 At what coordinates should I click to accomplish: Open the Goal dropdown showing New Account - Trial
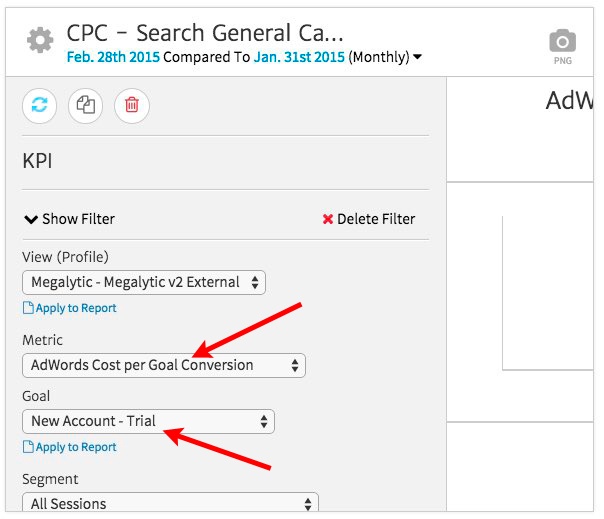(x=148, y=422)
